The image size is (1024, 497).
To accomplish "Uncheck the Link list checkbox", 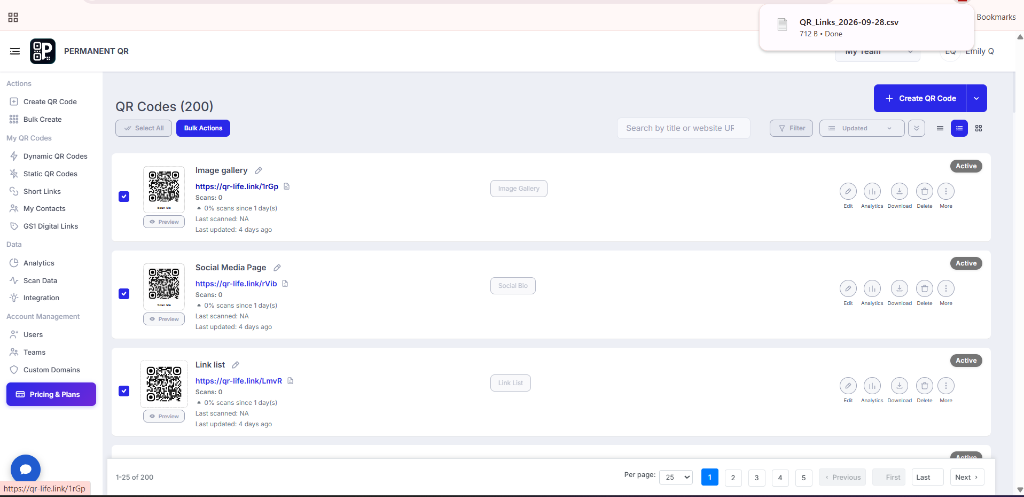I will [x=124, y=391].
